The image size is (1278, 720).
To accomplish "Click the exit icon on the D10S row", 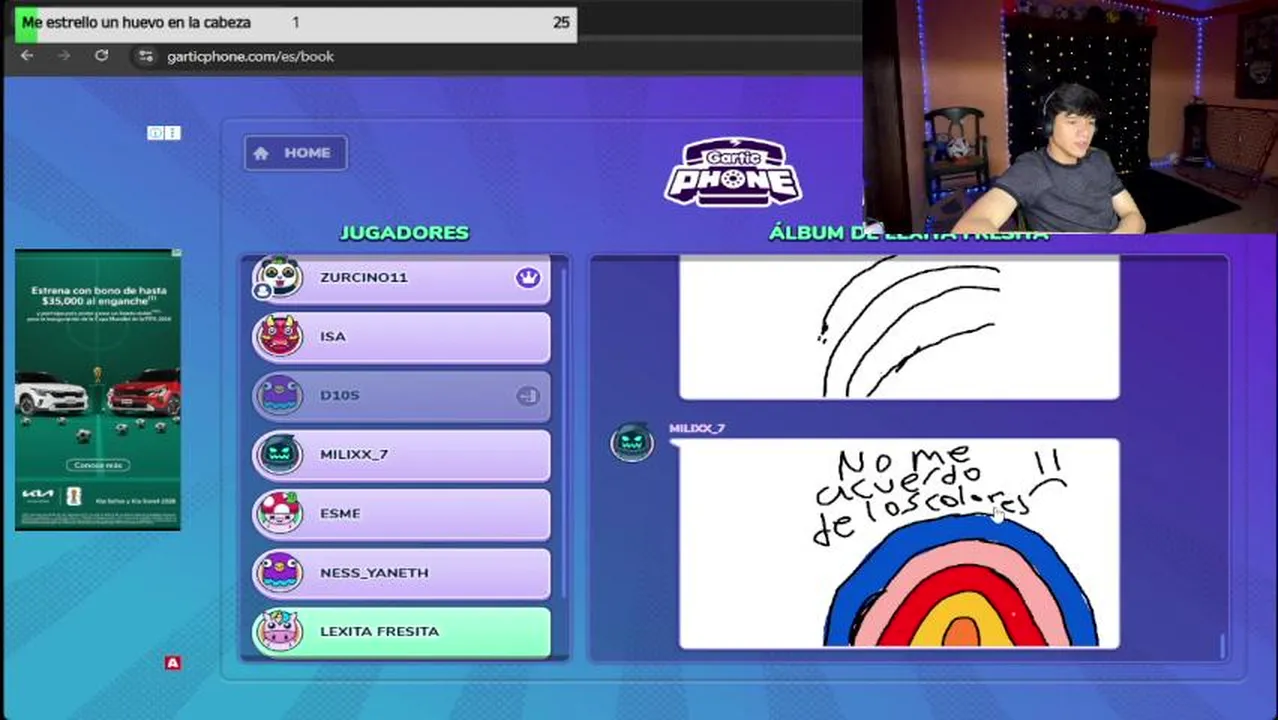I will [527, 396].
